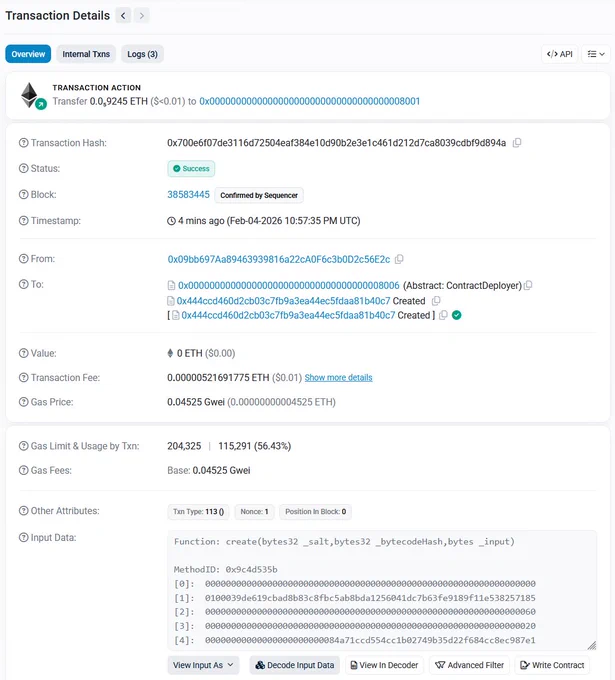Screen dimensions: 615x680
Task: Copy the transaction hash
Action: tap(517, 143)
